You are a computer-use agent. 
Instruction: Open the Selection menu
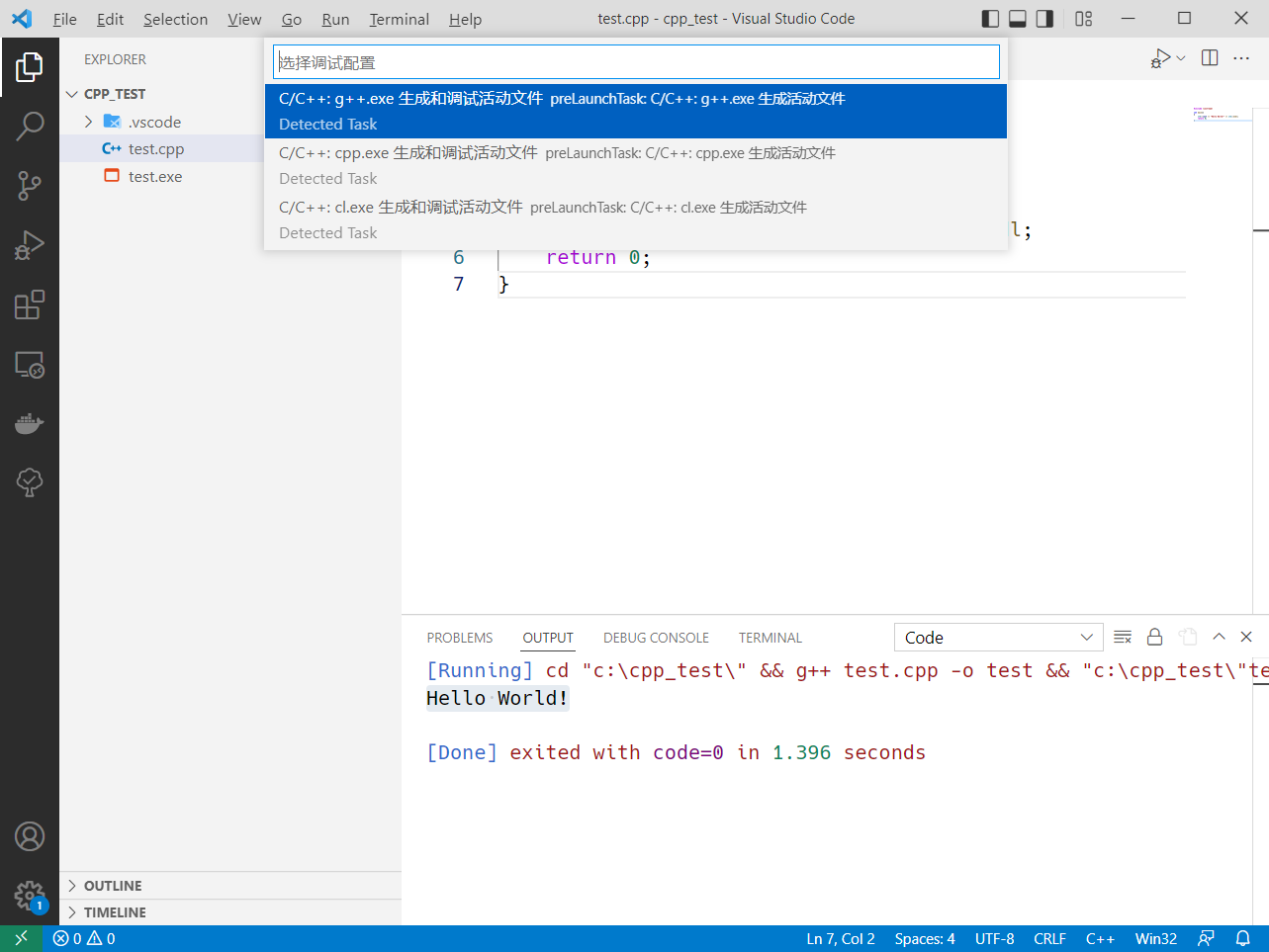175,19
